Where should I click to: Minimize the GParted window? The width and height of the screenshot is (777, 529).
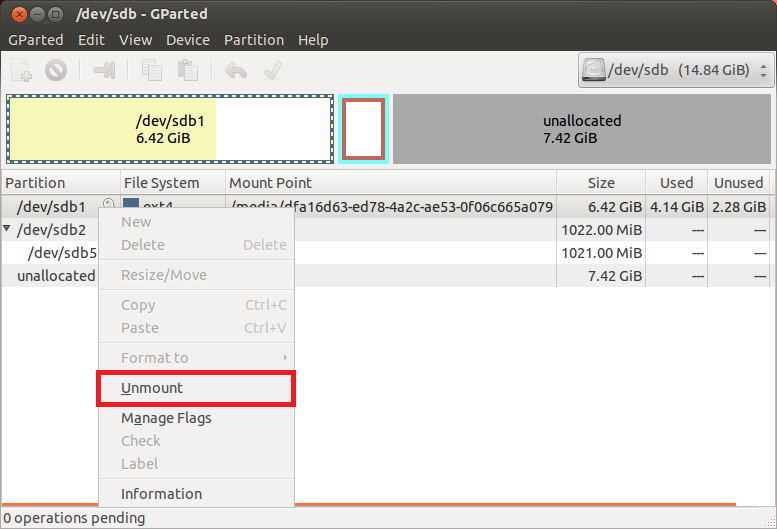[37, 14]
